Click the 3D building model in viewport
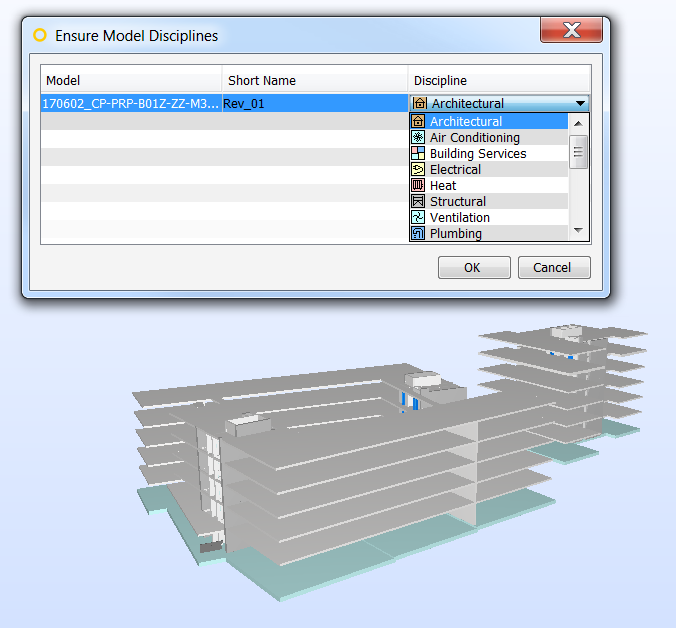Screen dimensions: 676x628 (x=388, y=461)
